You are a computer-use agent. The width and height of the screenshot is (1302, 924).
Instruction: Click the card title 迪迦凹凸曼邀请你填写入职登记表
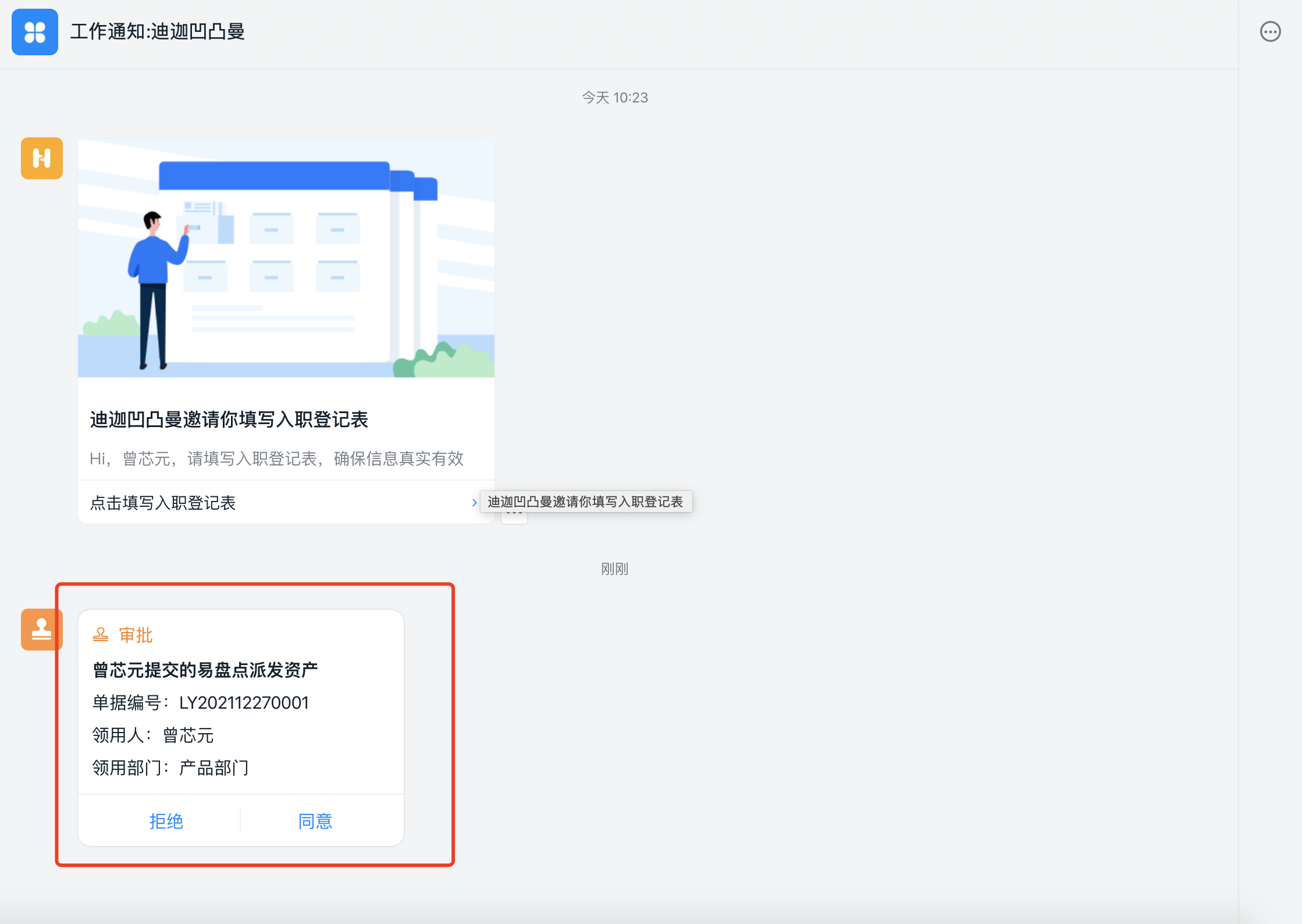click(x=229, y=420)
